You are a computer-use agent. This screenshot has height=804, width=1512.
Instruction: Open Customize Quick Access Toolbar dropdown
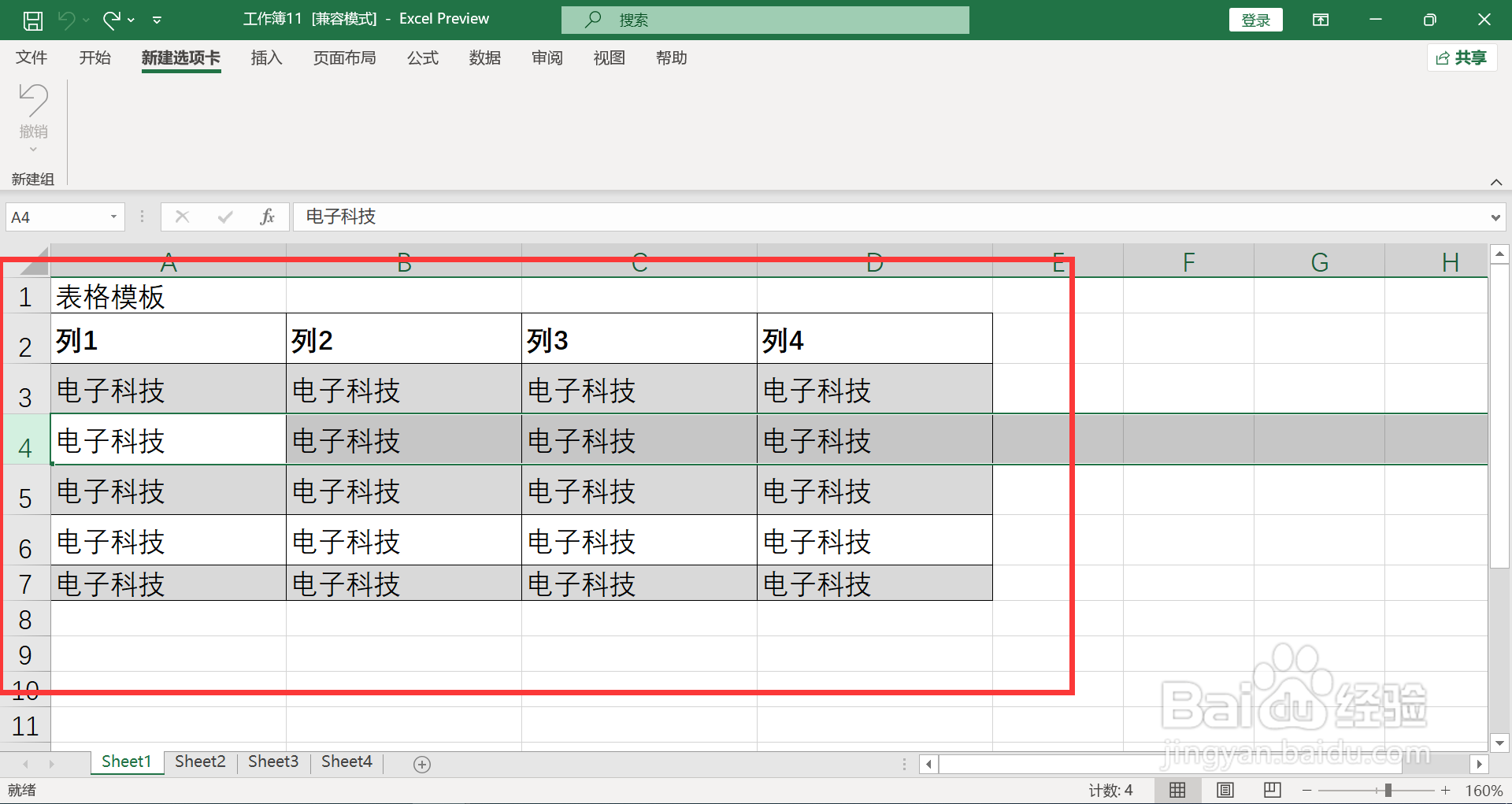157,20
